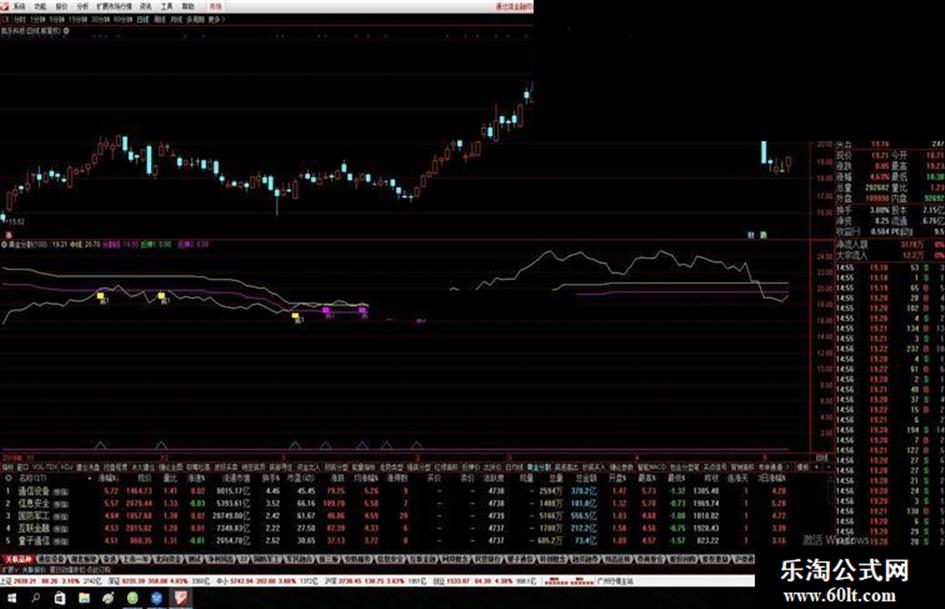This screenshot has width=945, height=609.
Task: Click the magenta buy marker on indicator chart
Action: (326, 312)
